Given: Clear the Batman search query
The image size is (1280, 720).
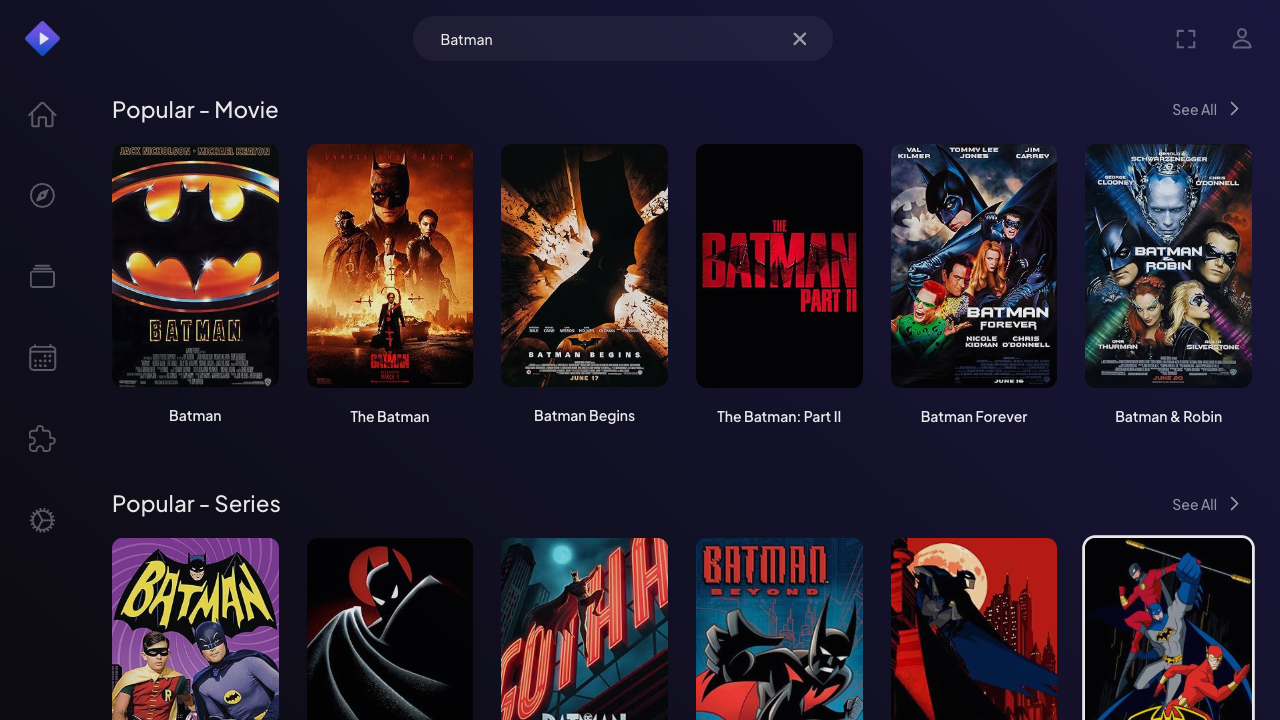Looking at the screenshot, I should 800,39.
